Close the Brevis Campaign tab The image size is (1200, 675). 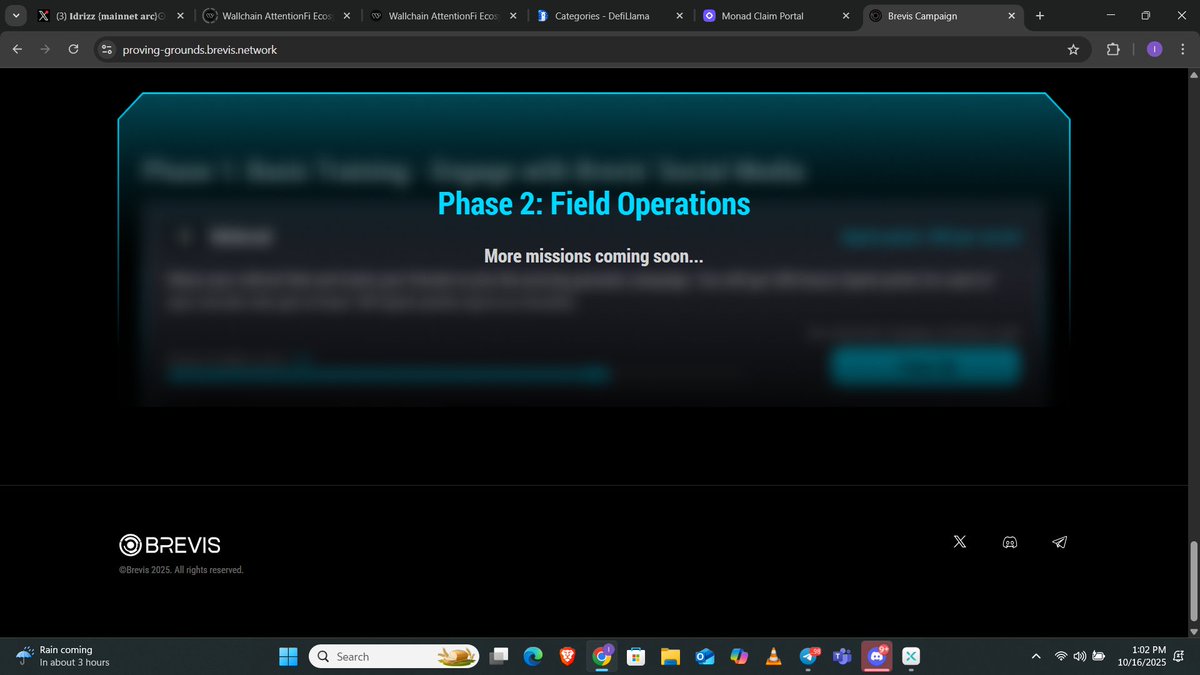(x=1012, y=16)
